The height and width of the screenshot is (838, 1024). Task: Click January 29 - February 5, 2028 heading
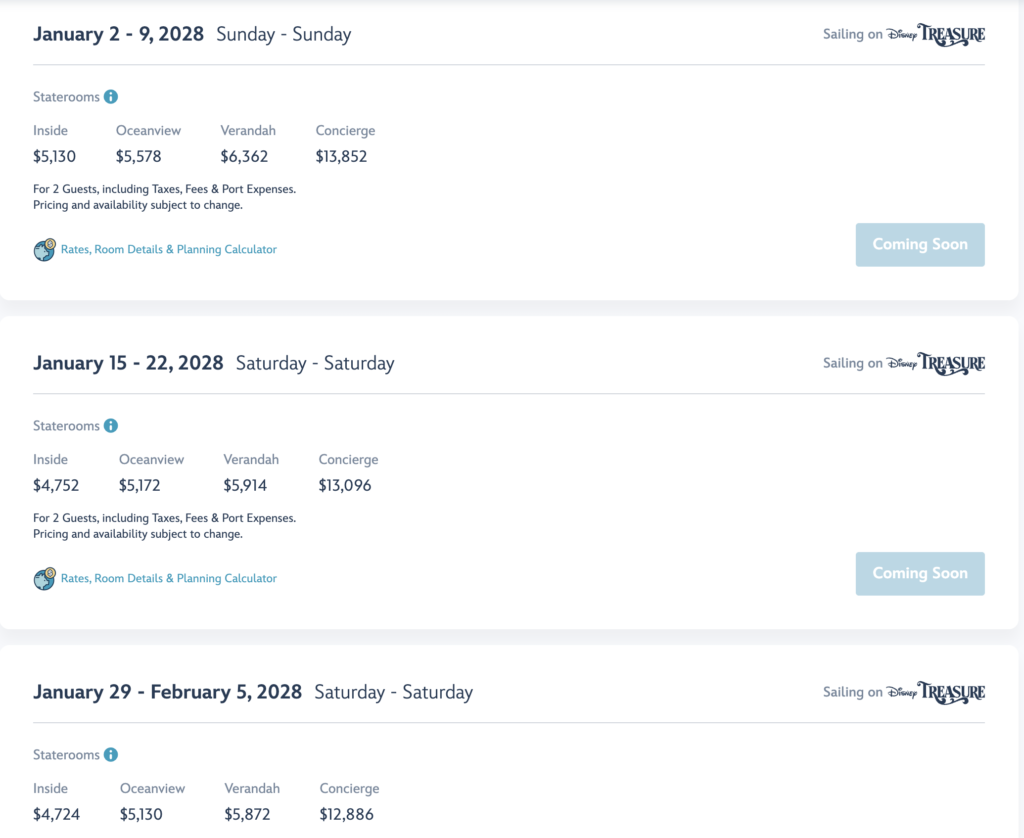[167, 692]
